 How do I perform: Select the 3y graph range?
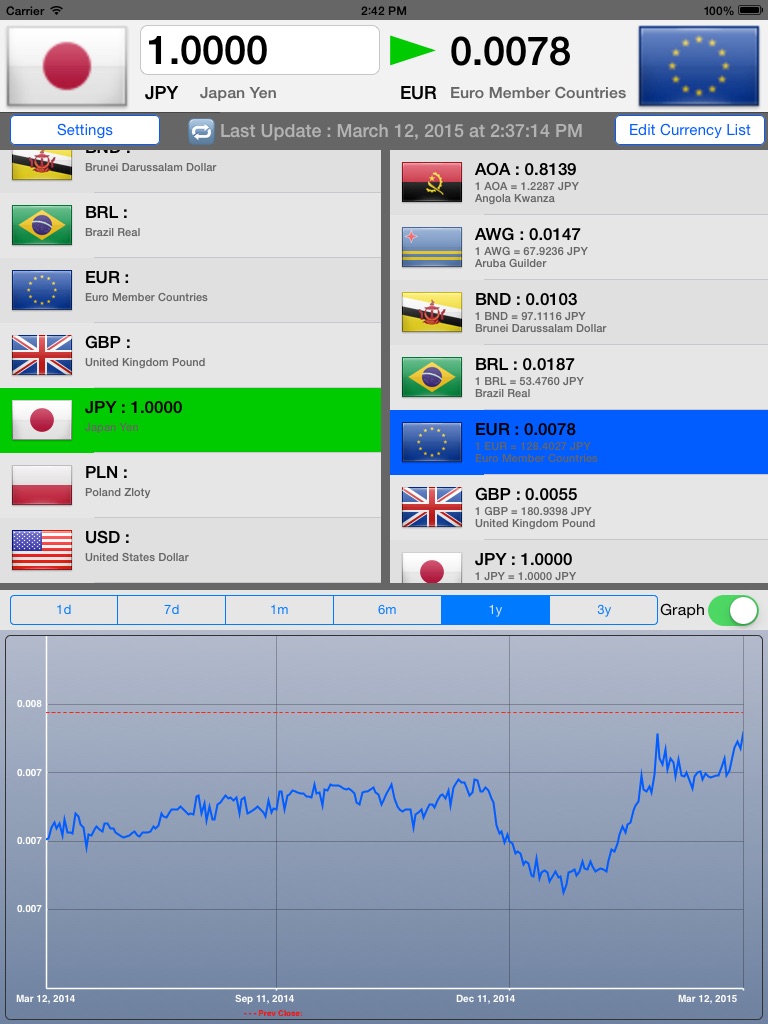[603, 610]
